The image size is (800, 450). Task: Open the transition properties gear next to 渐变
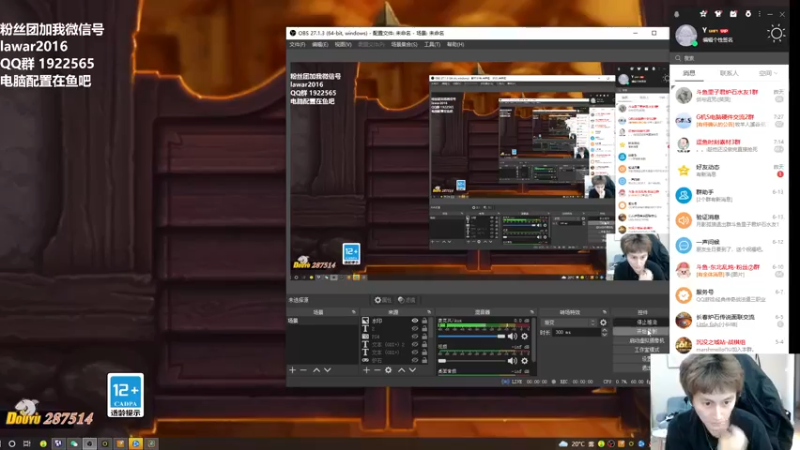point(604,322)
